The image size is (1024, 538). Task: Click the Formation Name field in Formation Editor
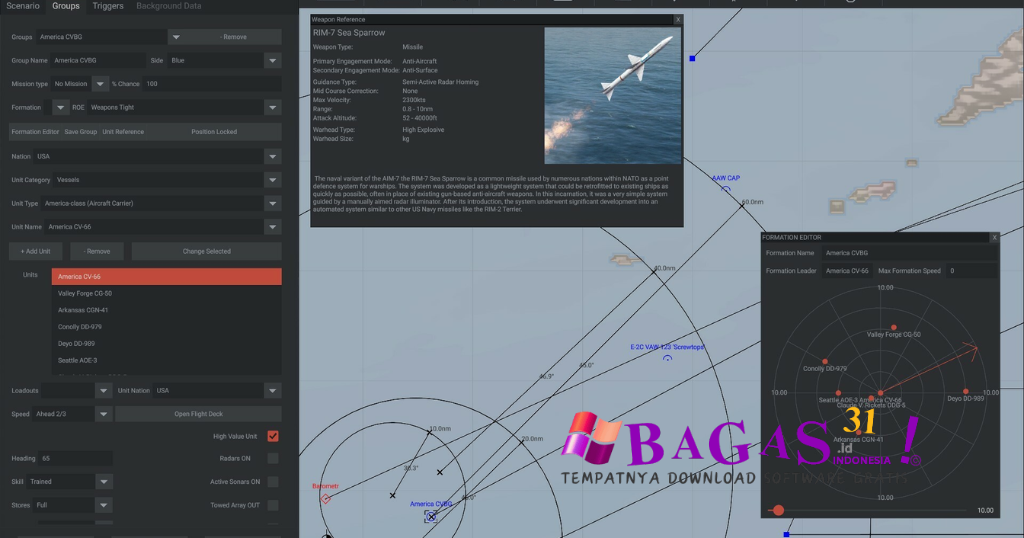(908, 253)
